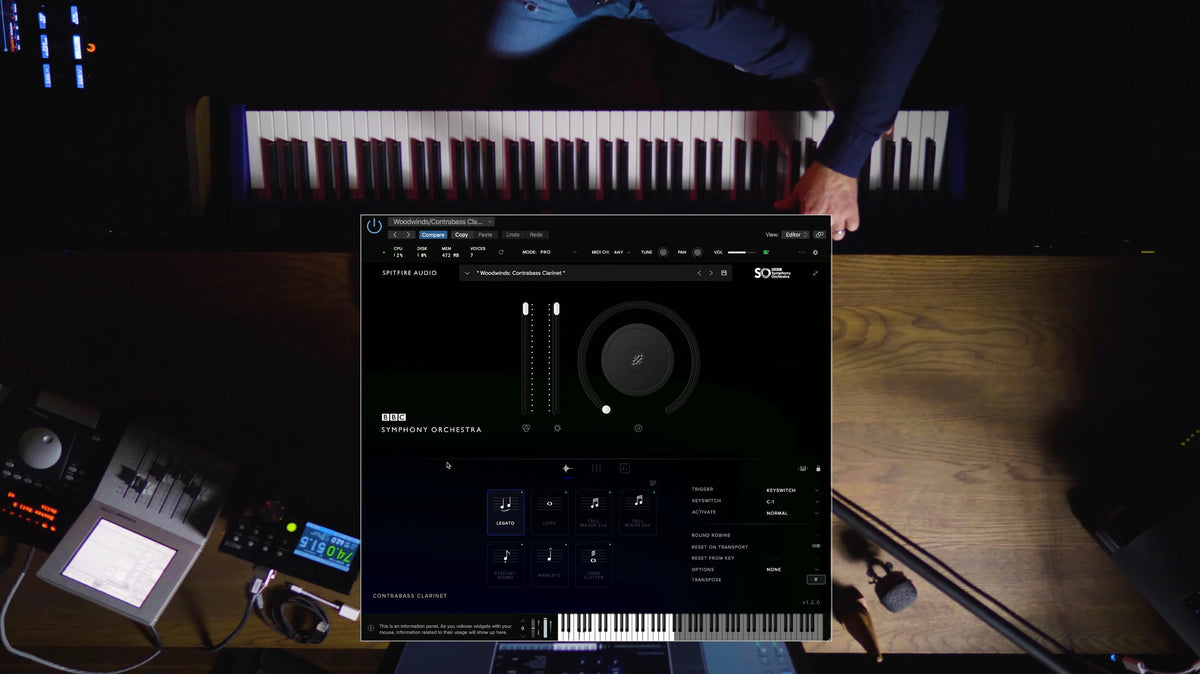Choose the Trill Major 2nd articulation
This screenshot has width=1200, height=674.
pyautogui.click(x=594, y=511)
